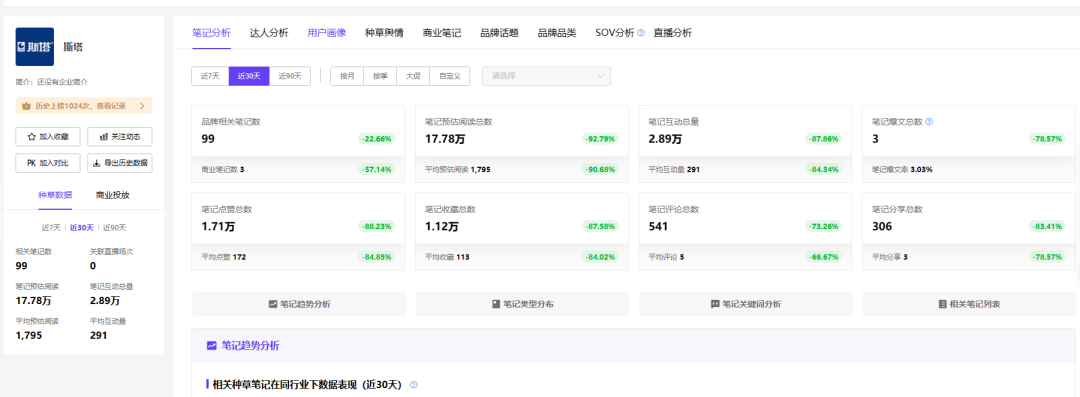Select the 近30天 range button in main panel
The image size is (1080, 397).
point(249,76)
